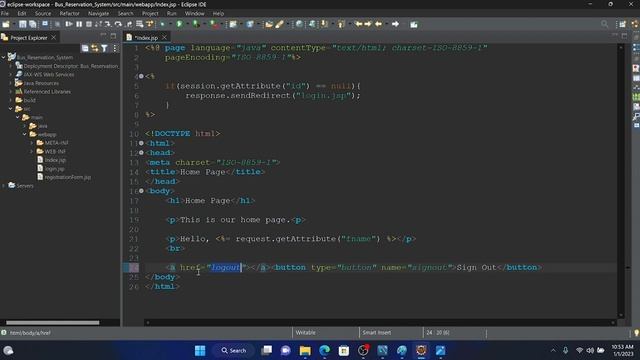The width and height of the screenshot is (640, 360).
Task: Click the Debug bug toolbar icon
Action: (162, 24)
